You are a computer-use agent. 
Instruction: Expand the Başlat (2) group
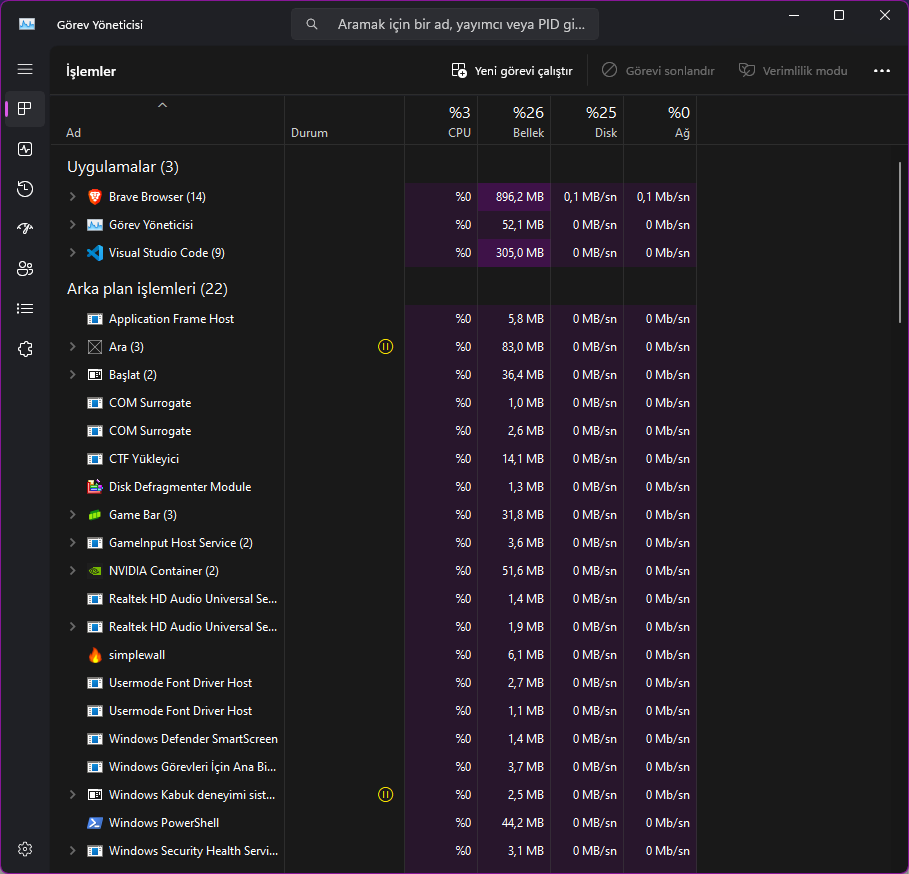point(72,375)
